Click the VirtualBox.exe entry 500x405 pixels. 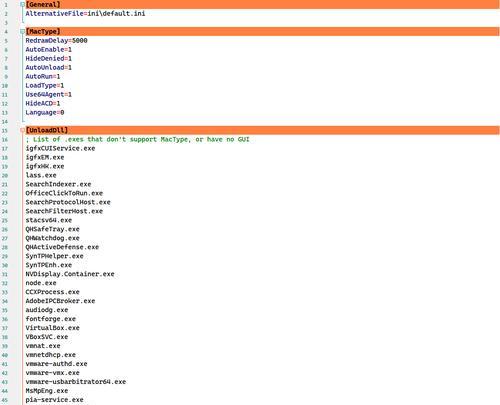click(x=53, y=328)
